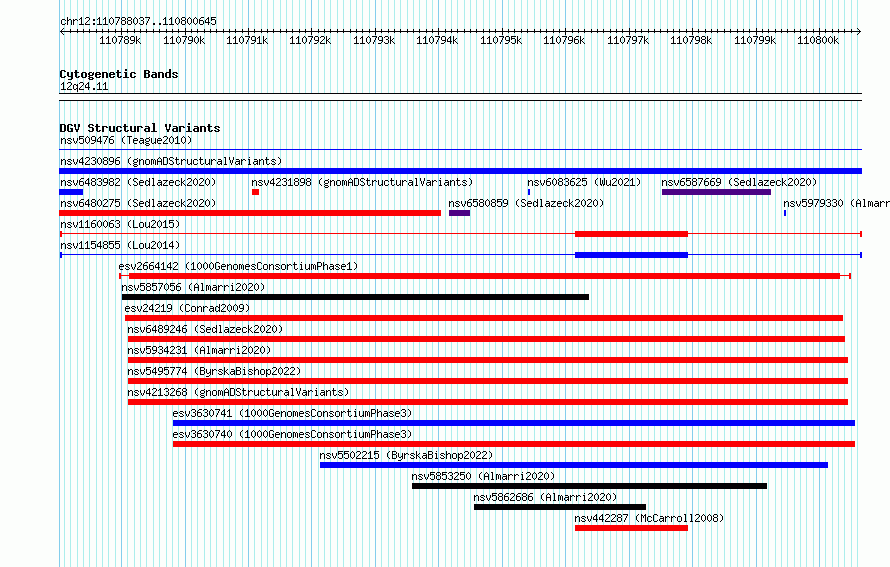
Task: Select the nsv5934231 red variant bar
Action: point(488,360)
